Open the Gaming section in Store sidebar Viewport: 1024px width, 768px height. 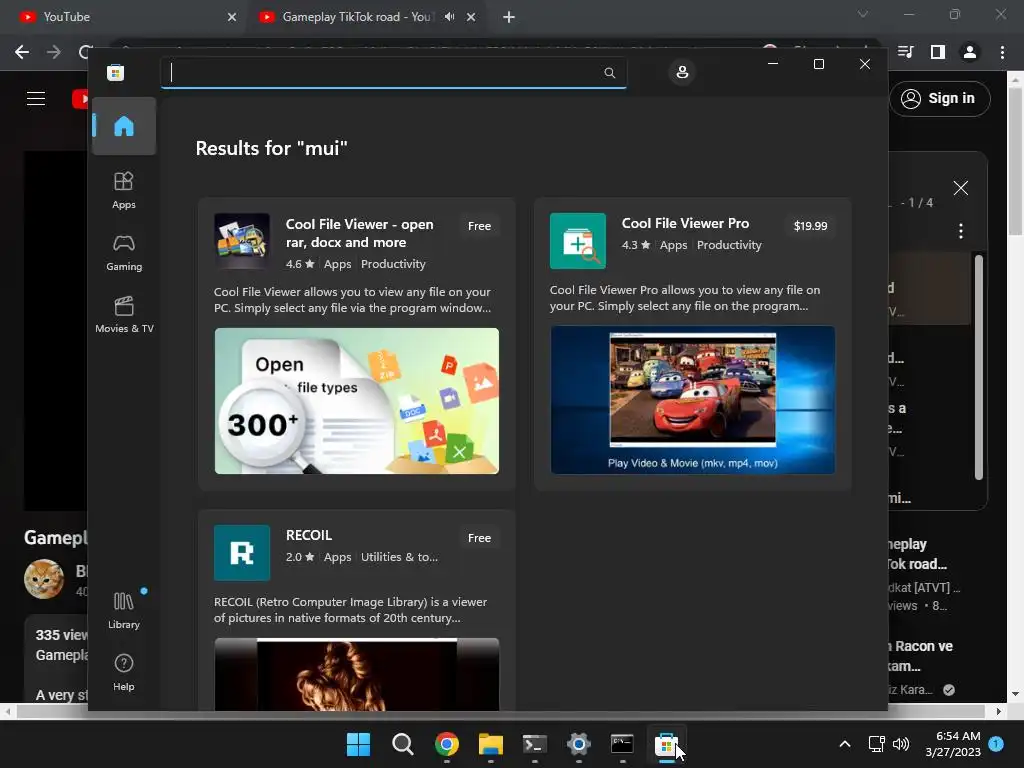point(123,252)
